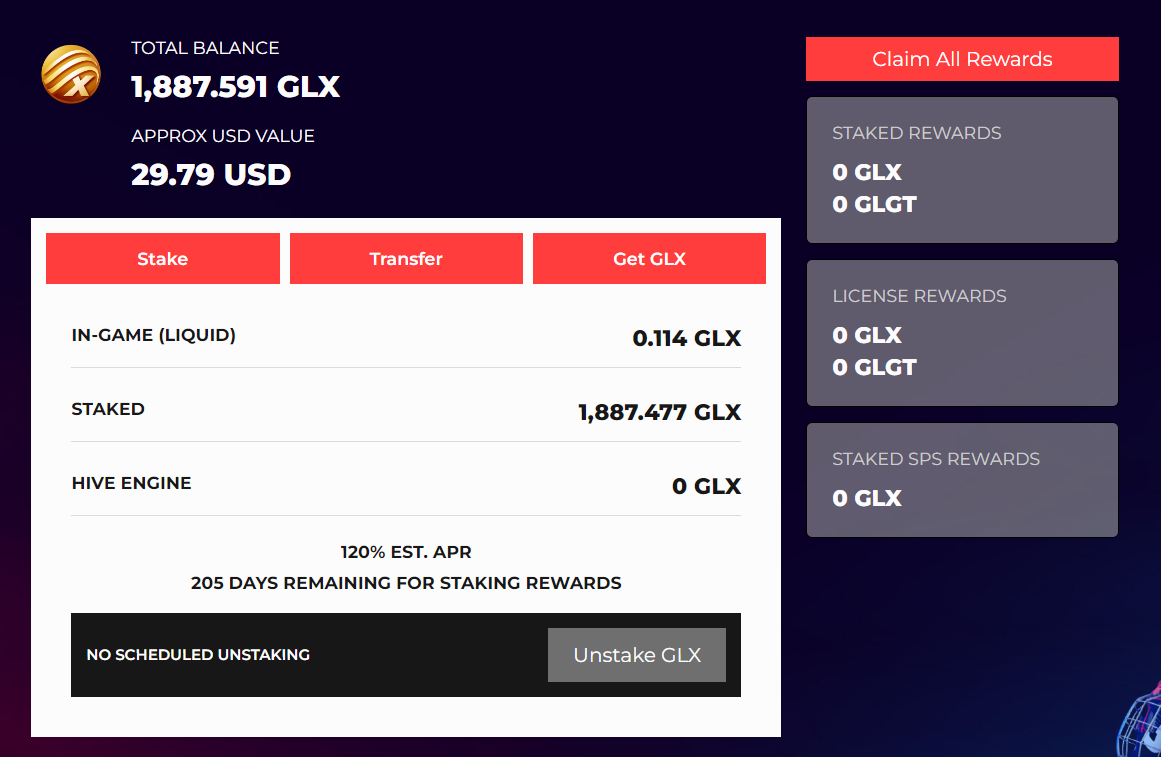
Task: Click the 0.114 GLX liquid amount
Action: [686, 338]
